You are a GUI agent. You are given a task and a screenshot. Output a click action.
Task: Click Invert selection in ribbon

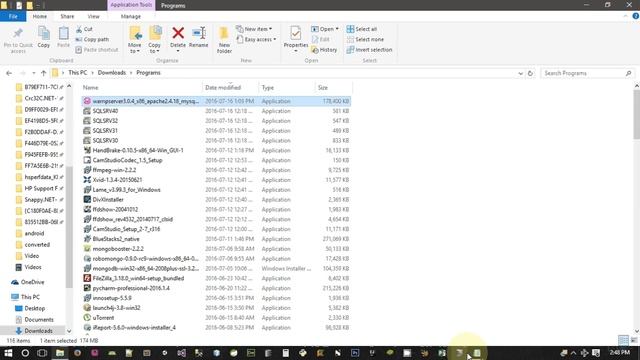[x=369, y=50]
